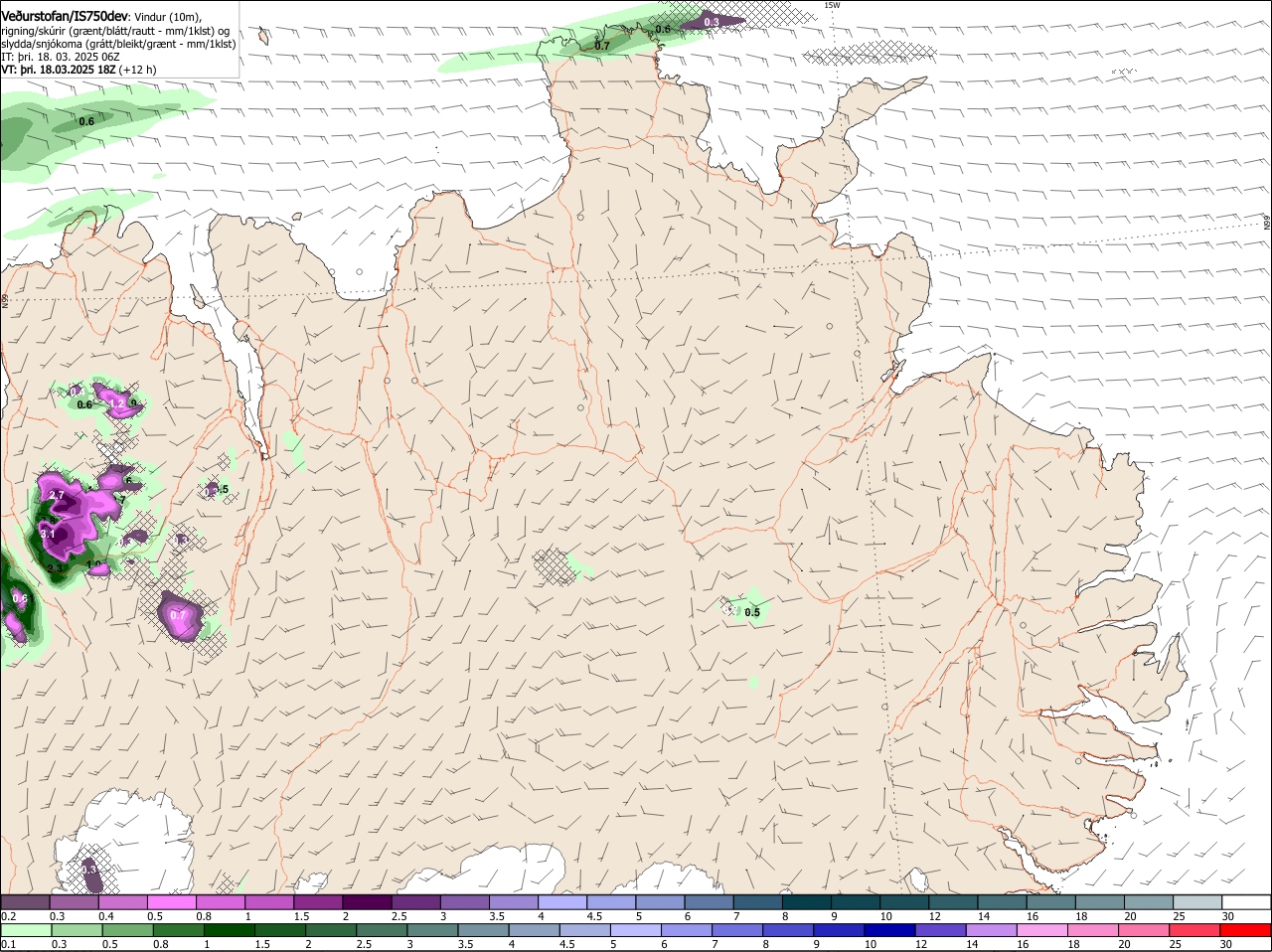Viewport: 1272px width, 952px height.
Task: Select the pale grey snow swatch between 25 and 30
Action: click(1197, 902)
